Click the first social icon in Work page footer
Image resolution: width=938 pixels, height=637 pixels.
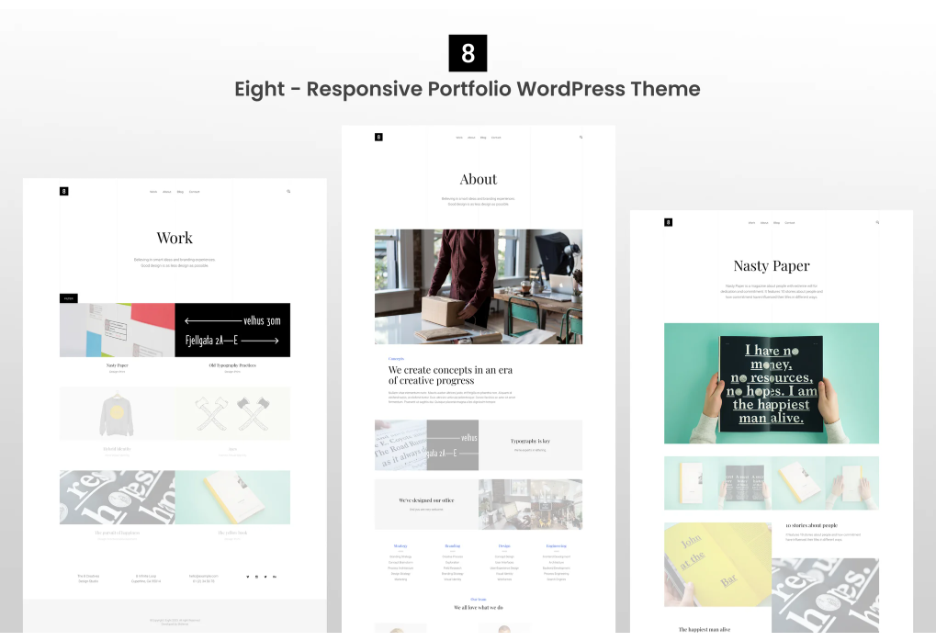click(x=247, y=576)
